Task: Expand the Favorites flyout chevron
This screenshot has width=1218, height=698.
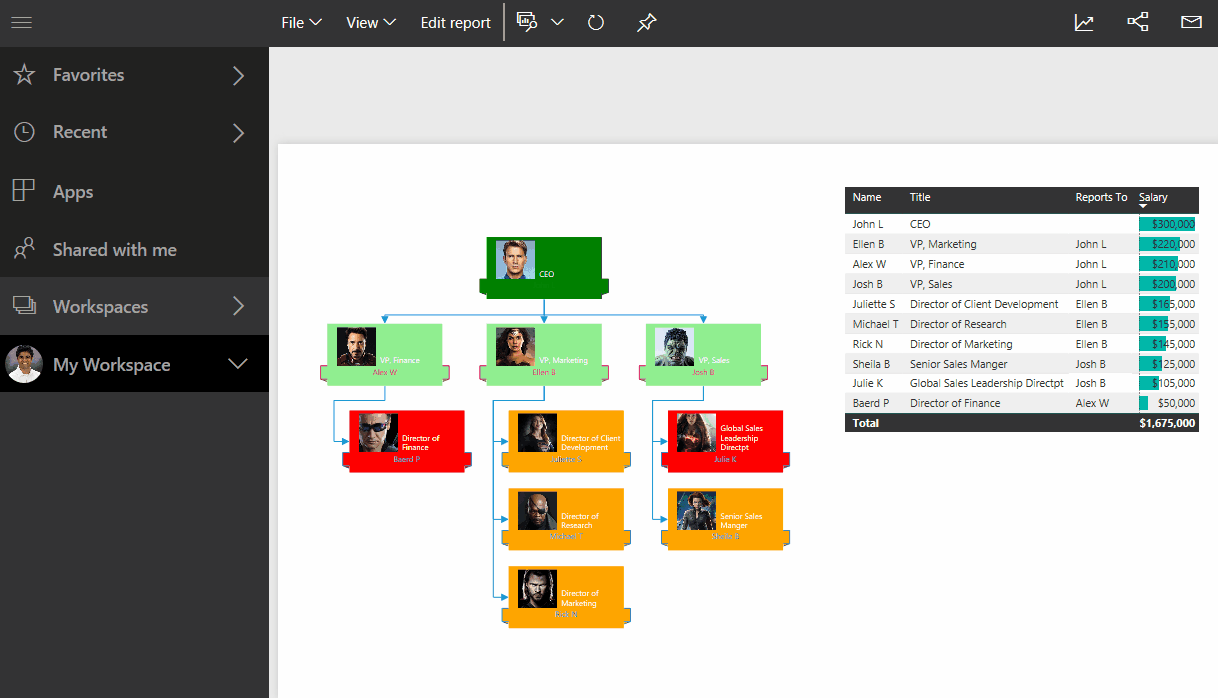Action: [238, 75]
